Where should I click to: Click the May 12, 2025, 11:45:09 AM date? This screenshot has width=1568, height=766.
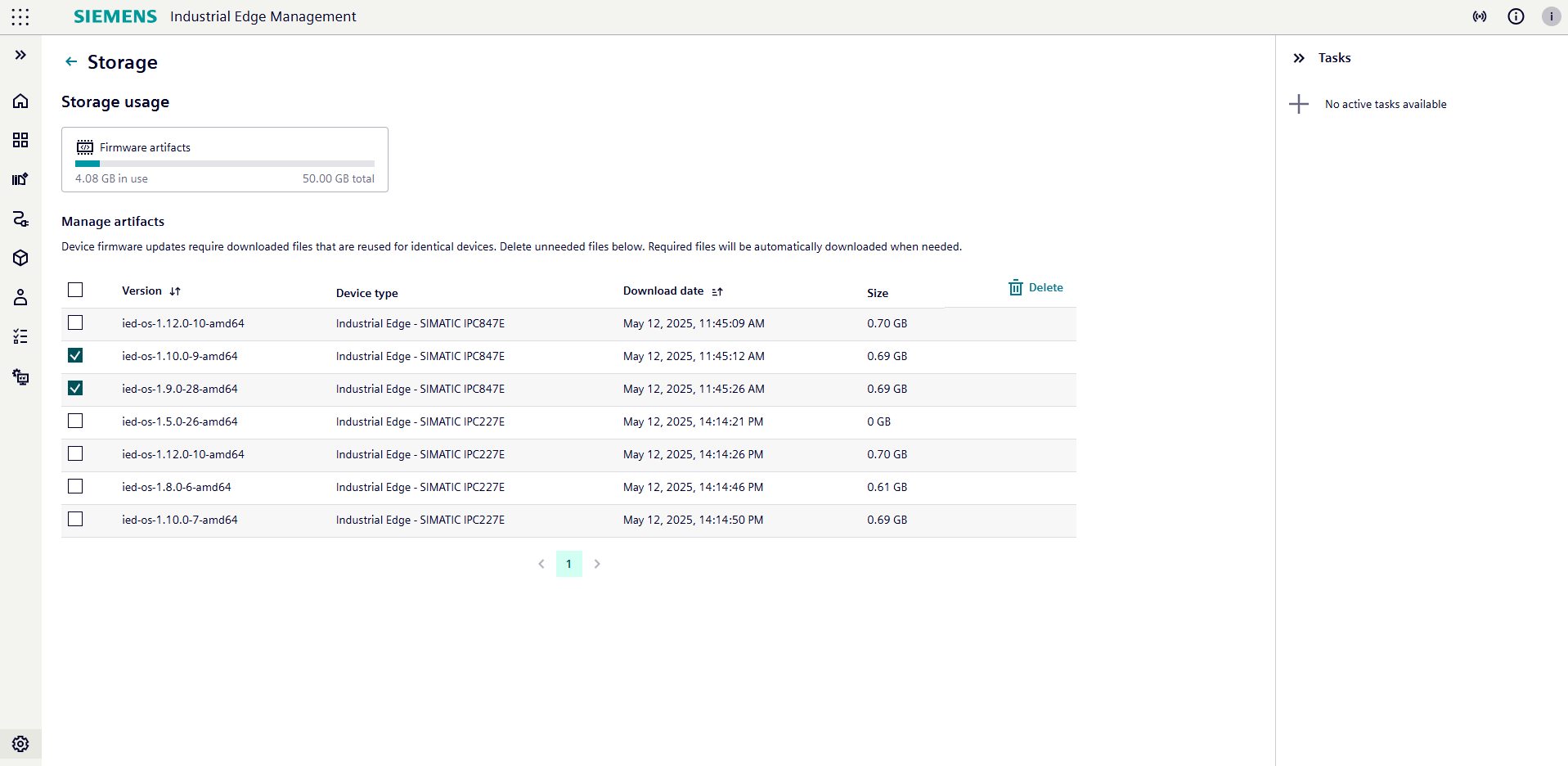pos(694,323)
